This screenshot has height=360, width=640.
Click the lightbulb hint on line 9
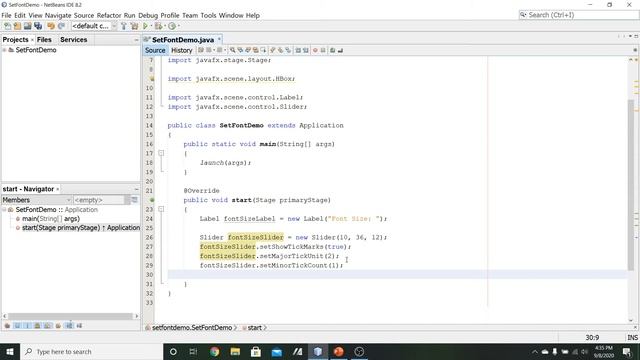point(151,78)
